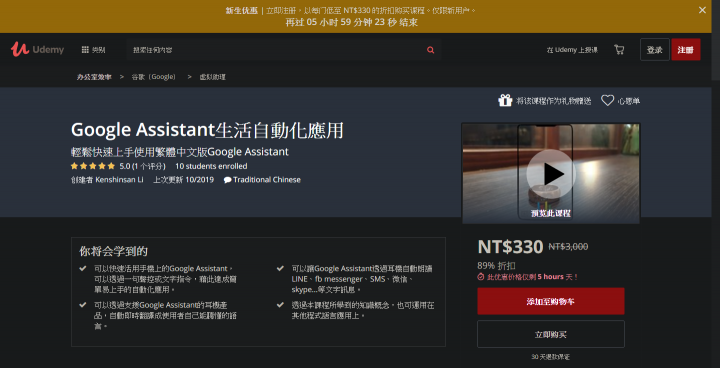Click the 10 students enrolled text
The height and width of the screenshot is (368, 720).
tap(211, 166)
